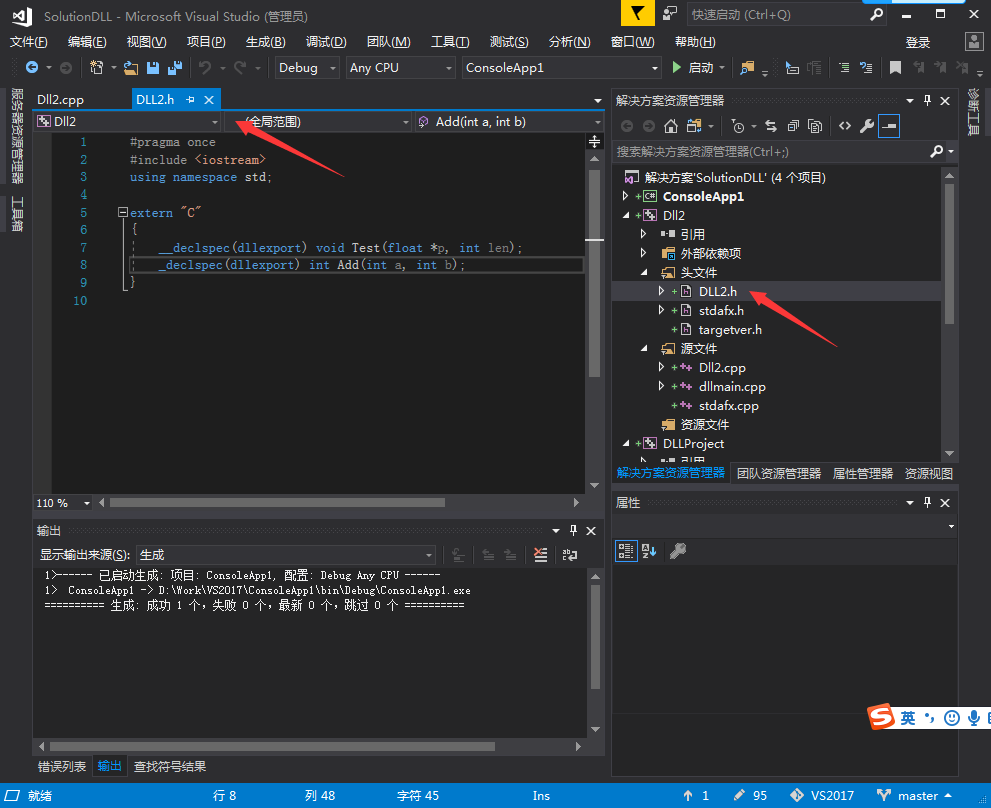Save the current file with Save icon

(x=153, y=68)
